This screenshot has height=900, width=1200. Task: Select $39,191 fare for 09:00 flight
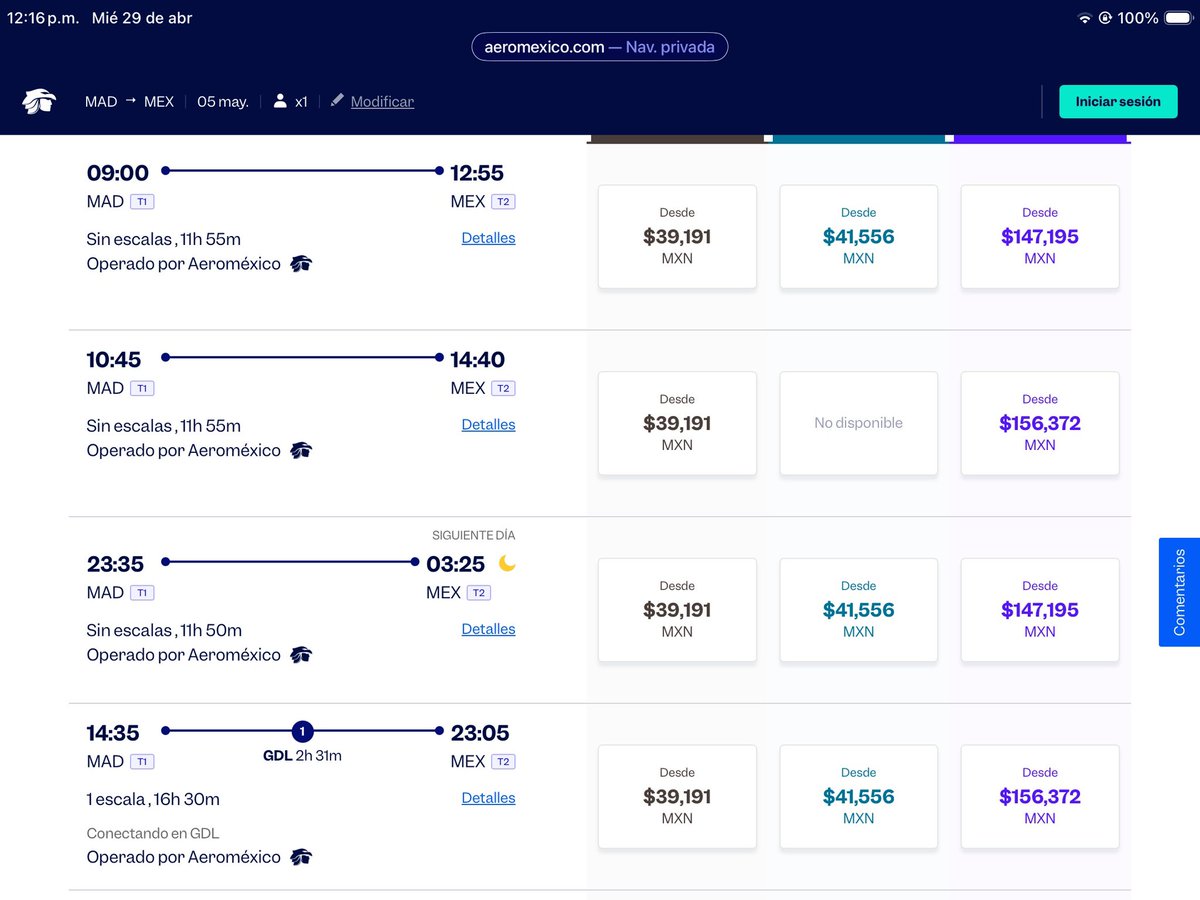point(677,236)
